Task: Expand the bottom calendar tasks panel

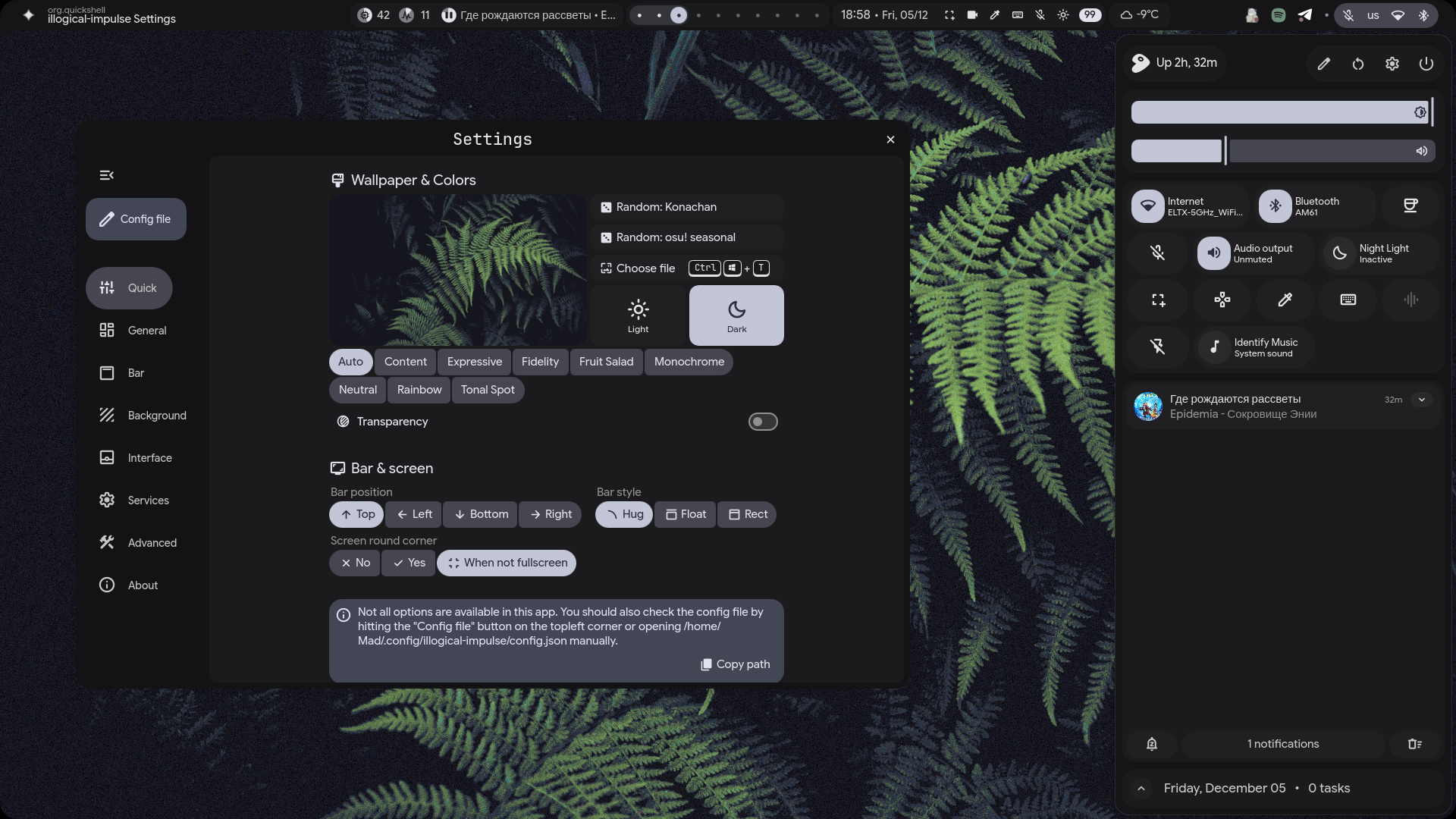Action: pos(1141,789)
